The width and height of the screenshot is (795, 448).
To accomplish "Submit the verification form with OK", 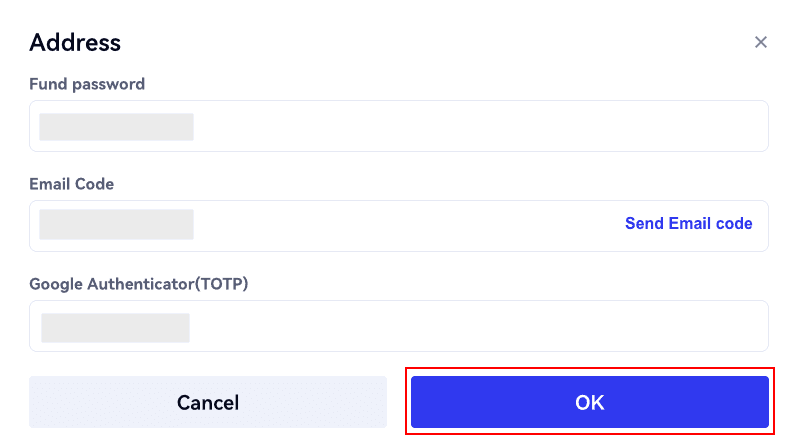I will coord(589,402).
